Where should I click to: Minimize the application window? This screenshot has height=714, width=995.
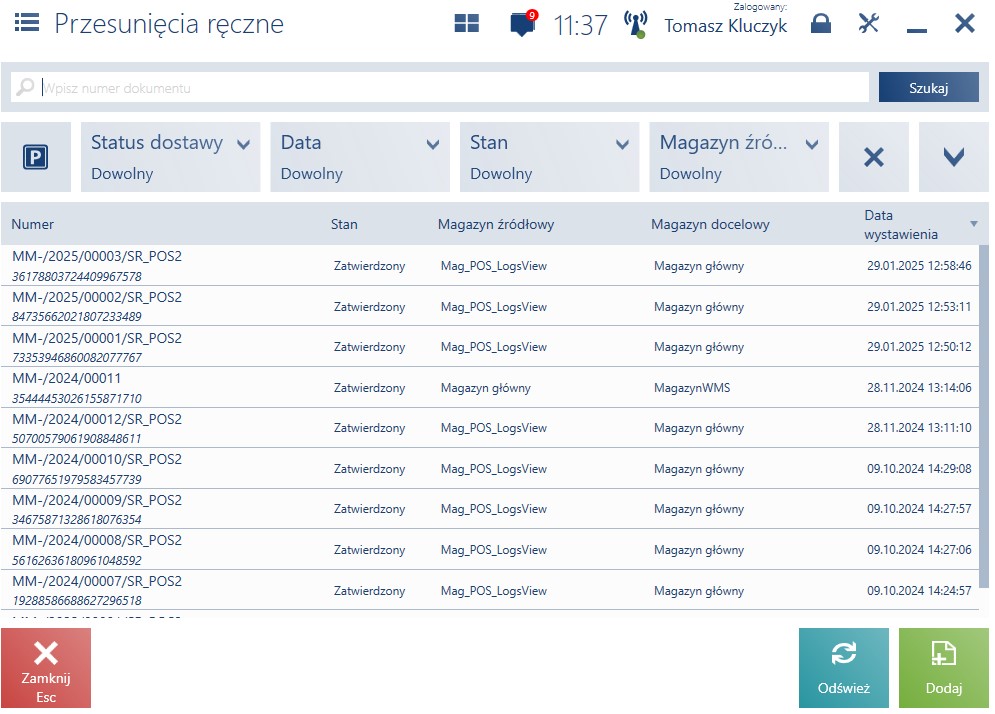coord(916,30)
